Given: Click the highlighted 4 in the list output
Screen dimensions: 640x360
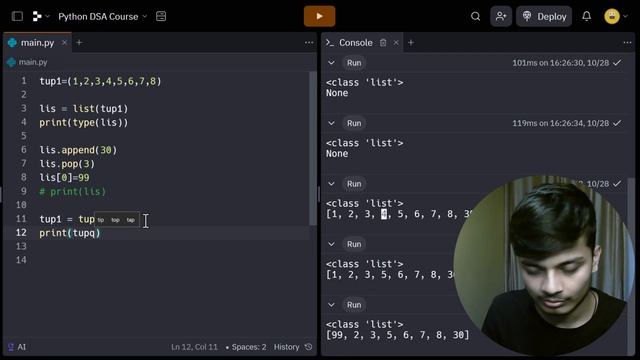Looking at the screenshot, I should [x=384, y=214].
